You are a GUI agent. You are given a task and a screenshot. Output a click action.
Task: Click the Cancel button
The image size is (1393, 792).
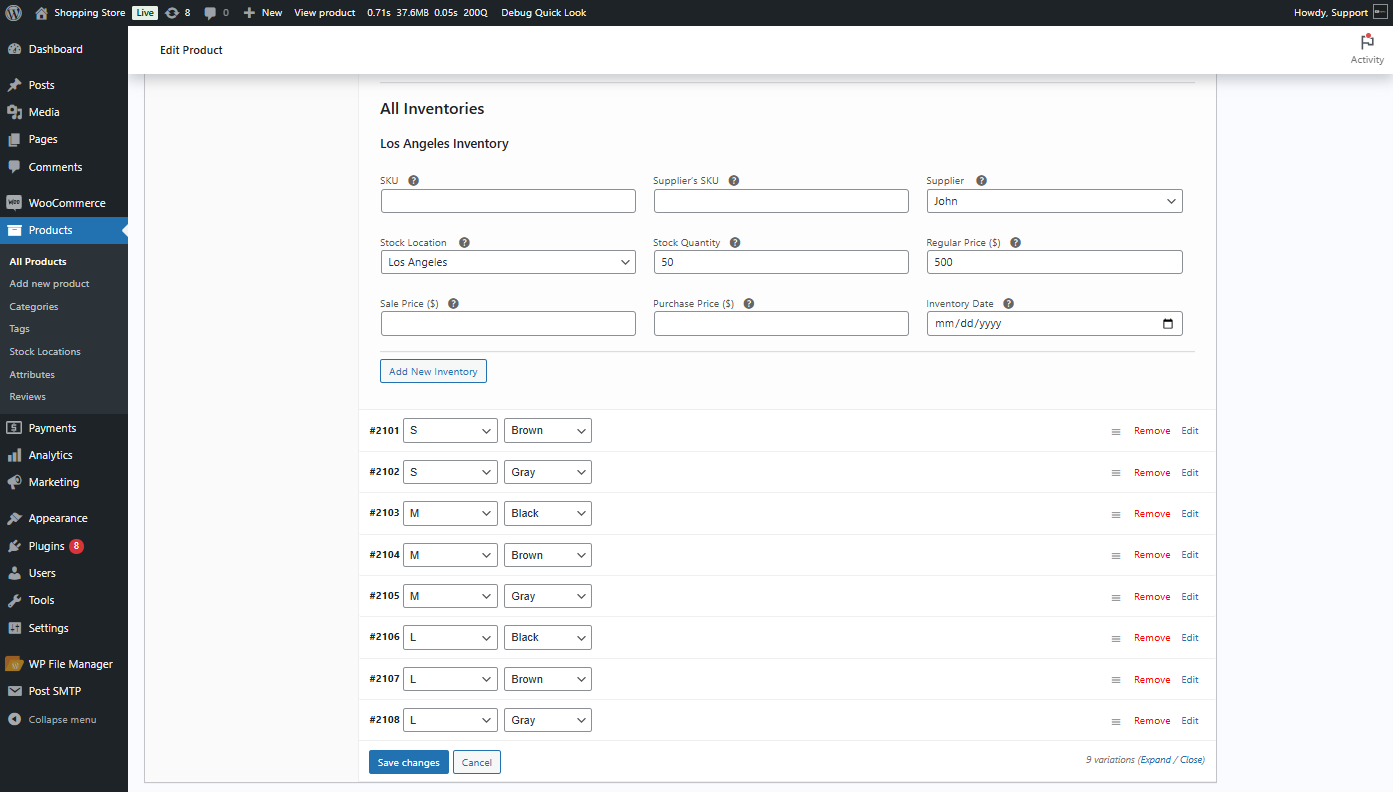477,762
